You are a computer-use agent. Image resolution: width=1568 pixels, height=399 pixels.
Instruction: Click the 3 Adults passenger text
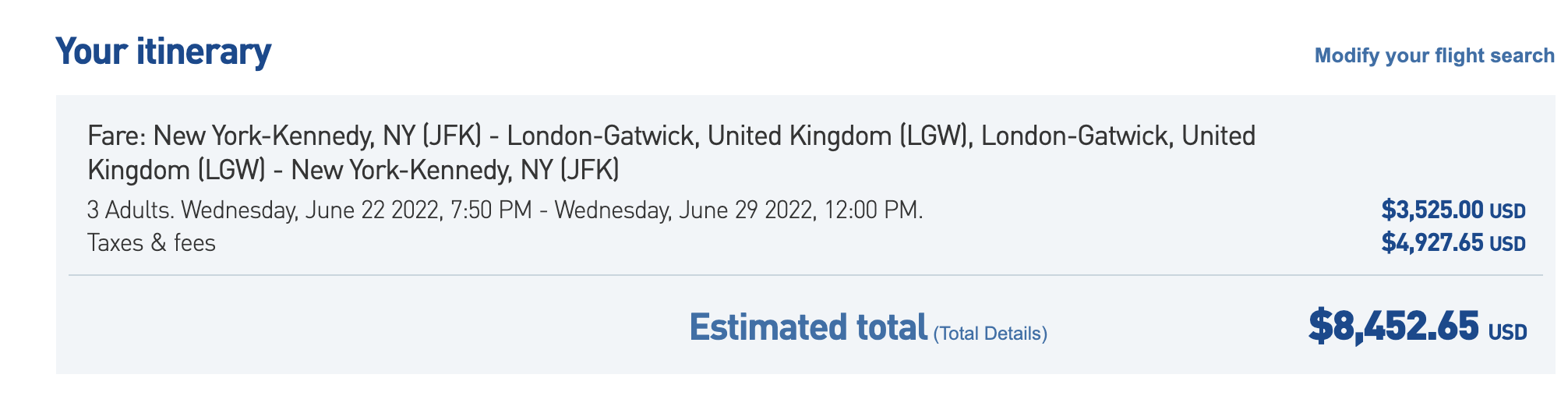click(x=131, y=210)
